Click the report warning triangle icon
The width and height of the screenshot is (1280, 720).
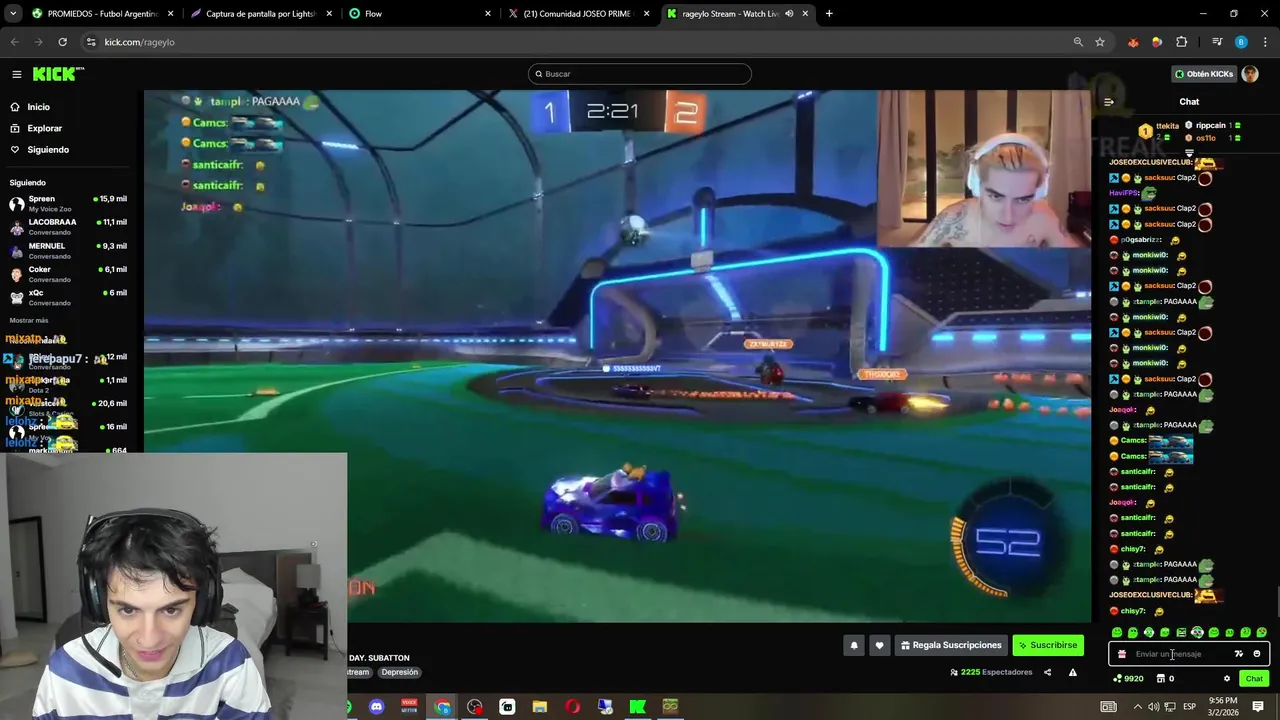pyautogui.click(x=1072, y=673)
